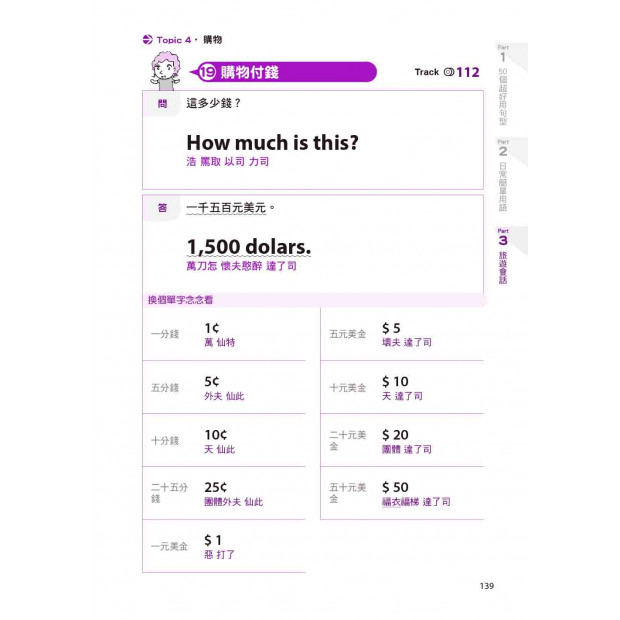620x620 pixels.
Task: Select the Part 2 side tab
Action: click(x=507, y=175)
